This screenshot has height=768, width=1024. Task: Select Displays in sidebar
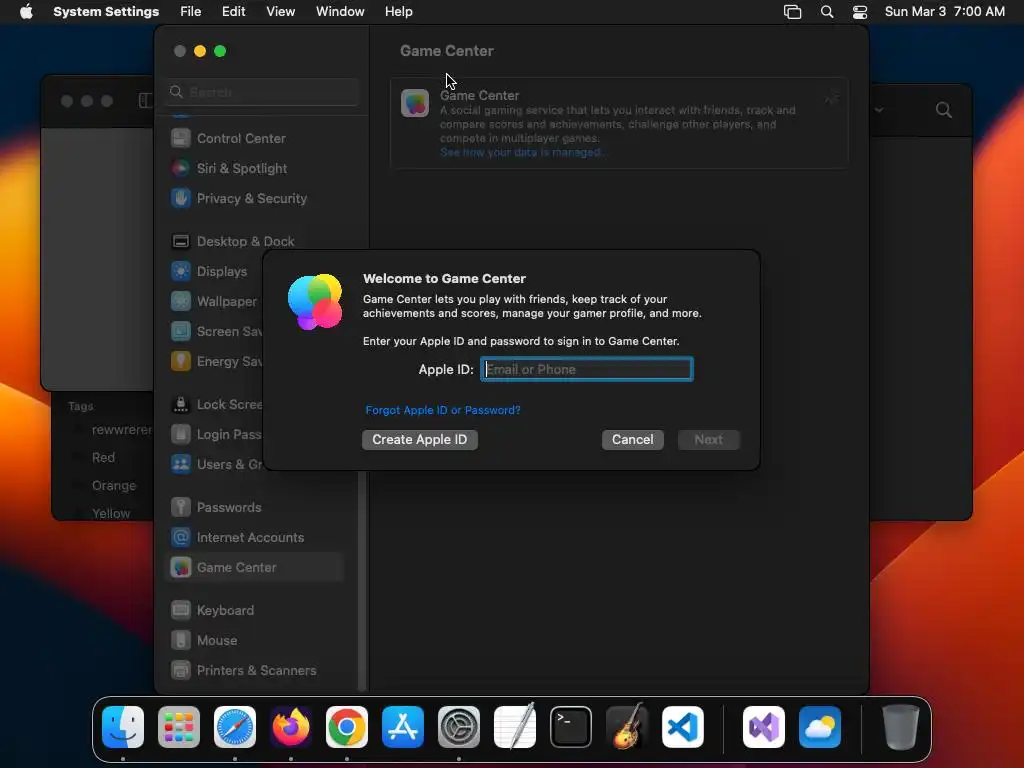[214, 272]
